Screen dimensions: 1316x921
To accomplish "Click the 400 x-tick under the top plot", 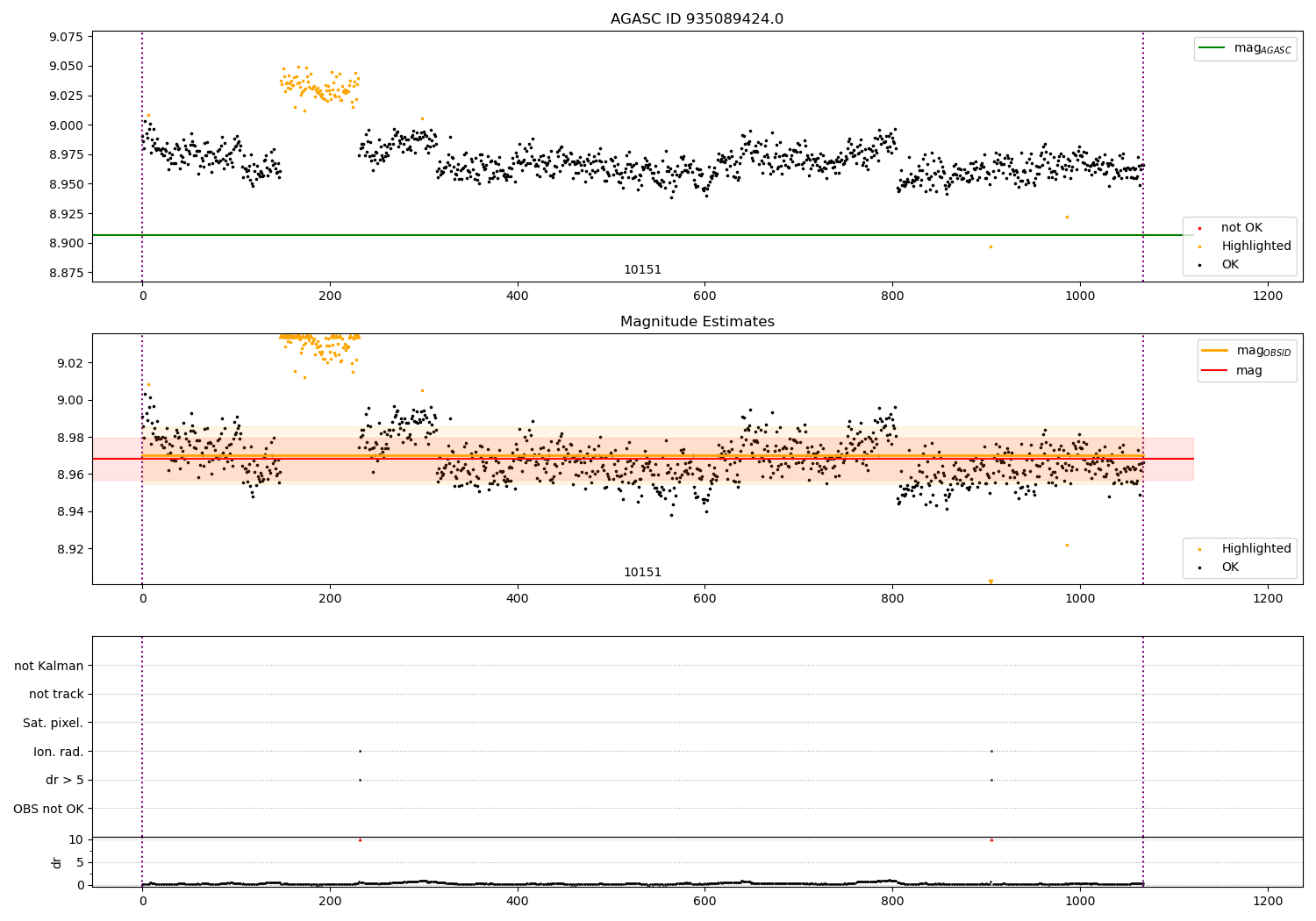I will [518, 296].
